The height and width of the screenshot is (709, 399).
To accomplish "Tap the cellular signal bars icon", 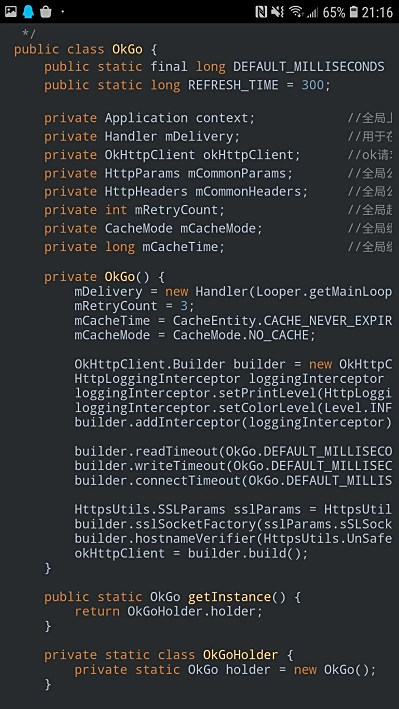I will (313, 13).
